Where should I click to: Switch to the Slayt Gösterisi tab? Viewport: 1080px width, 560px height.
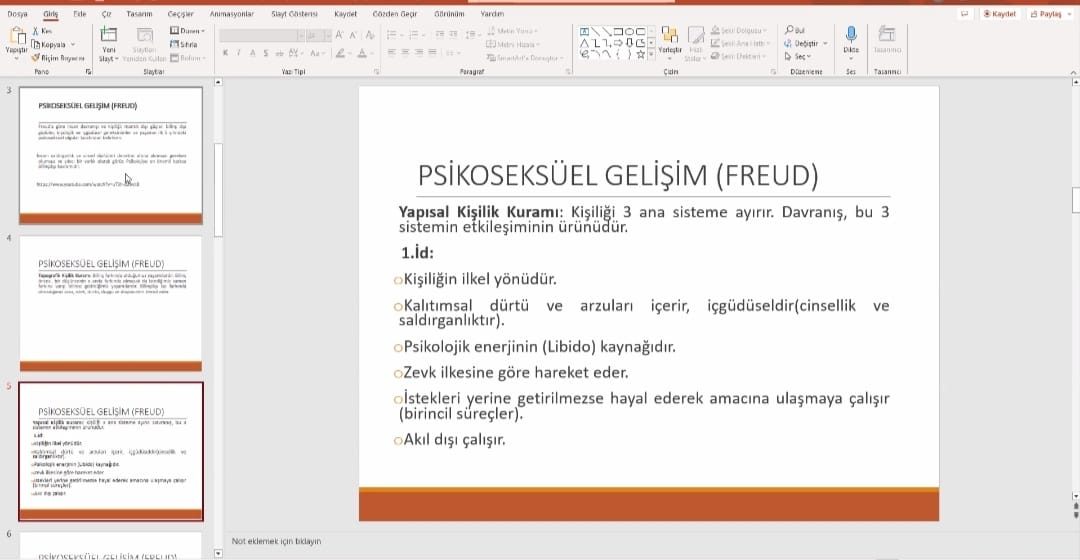(294, 14)
